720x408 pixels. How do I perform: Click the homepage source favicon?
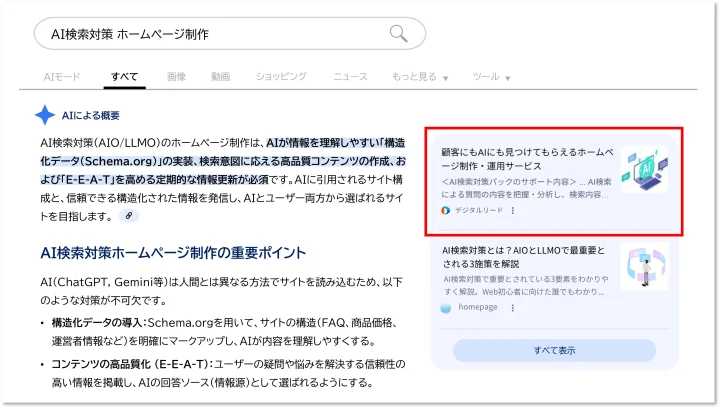coord(446,308)
